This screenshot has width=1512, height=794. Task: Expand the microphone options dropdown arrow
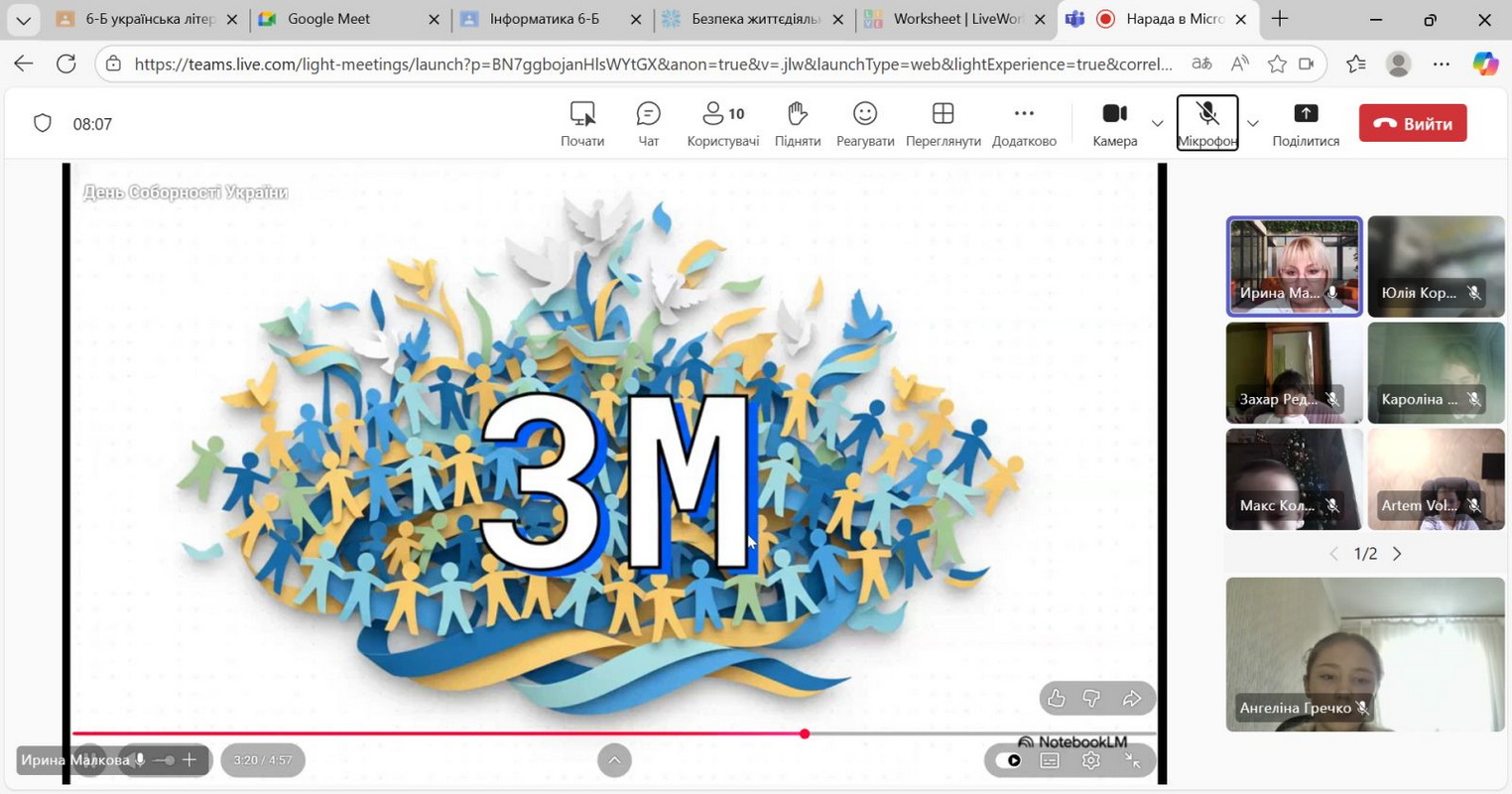[x=1252, y=123]
